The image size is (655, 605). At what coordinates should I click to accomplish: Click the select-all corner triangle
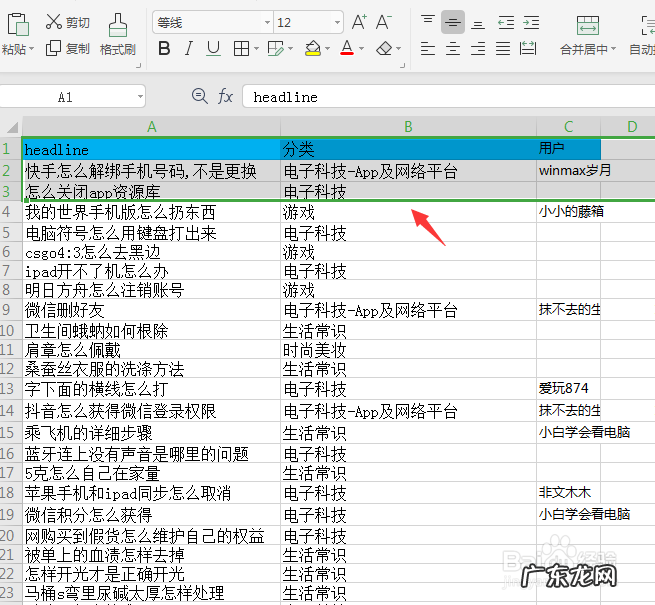coord(12,127)
